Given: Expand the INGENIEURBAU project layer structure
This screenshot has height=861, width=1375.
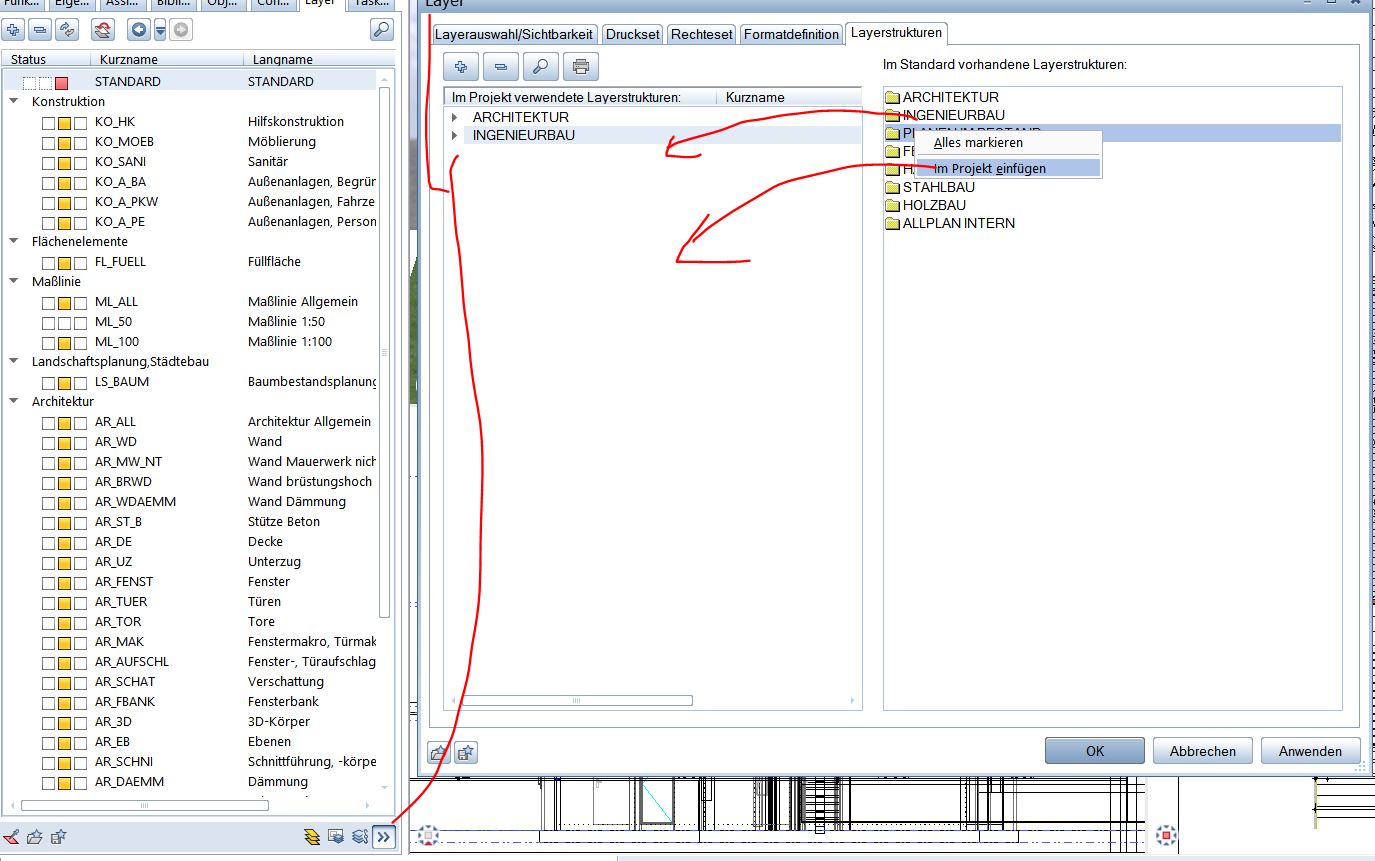Looking at the screenshot, I should pos(455,135).
